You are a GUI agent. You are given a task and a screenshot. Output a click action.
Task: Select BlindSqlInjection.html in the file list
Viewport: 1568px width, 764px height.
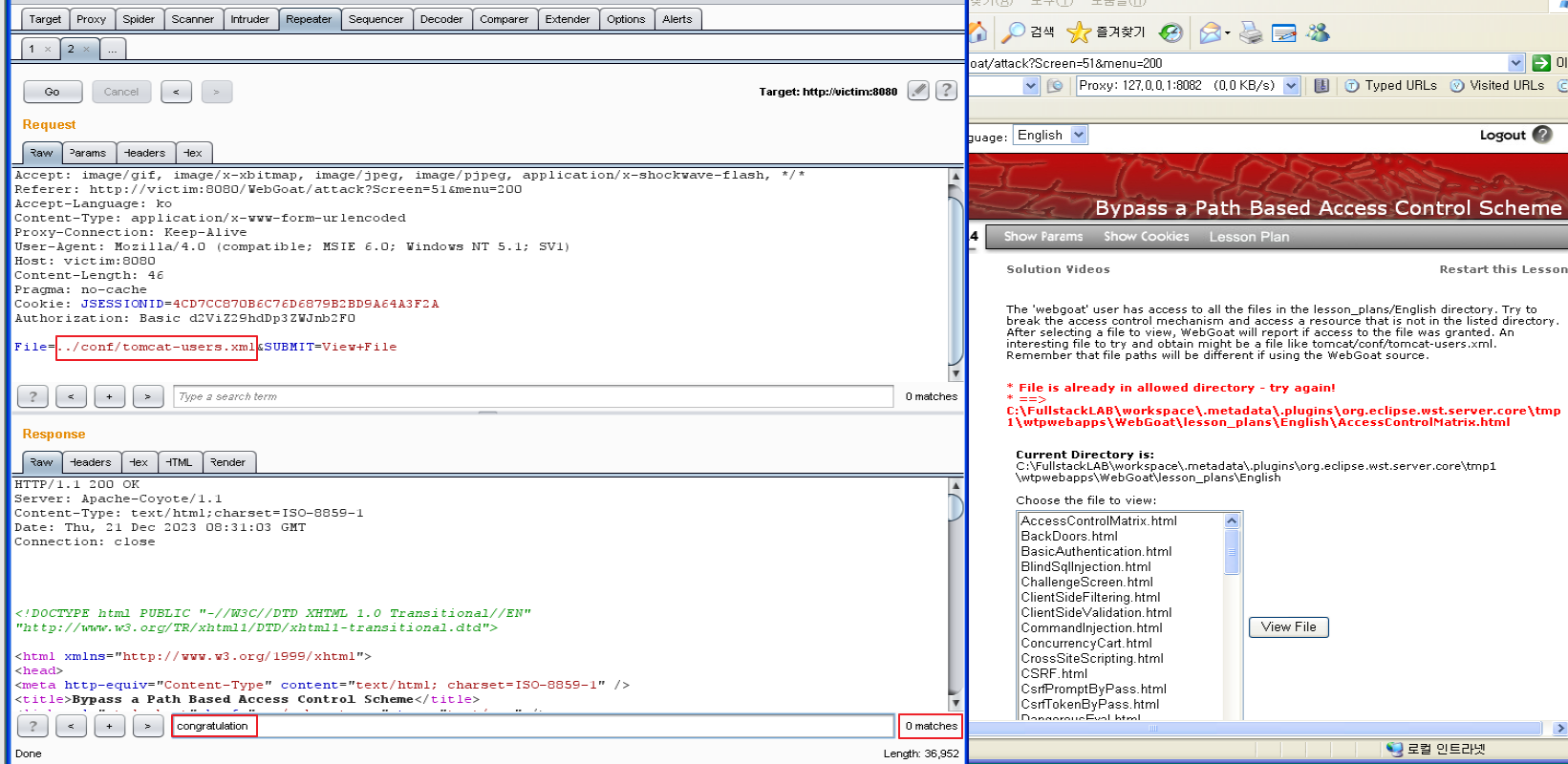coord(1085,566)
